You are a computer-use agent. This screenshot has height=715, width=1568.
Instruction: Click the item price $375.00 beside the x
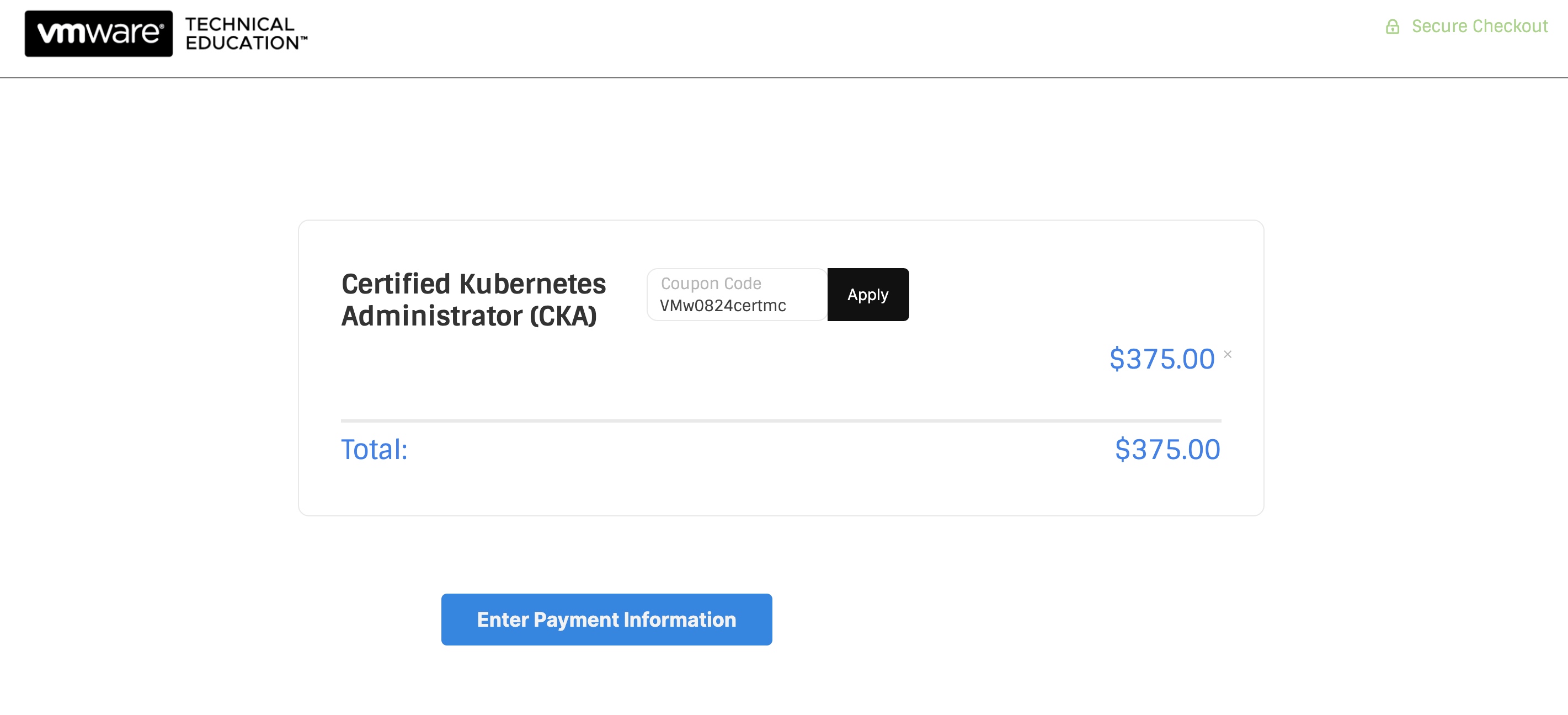pyautogui.click(x=1161, y=359)
